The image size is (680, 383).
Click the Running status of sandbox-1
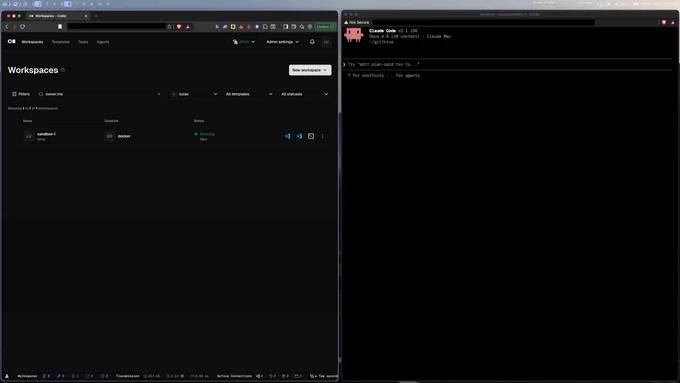(205, 134)
